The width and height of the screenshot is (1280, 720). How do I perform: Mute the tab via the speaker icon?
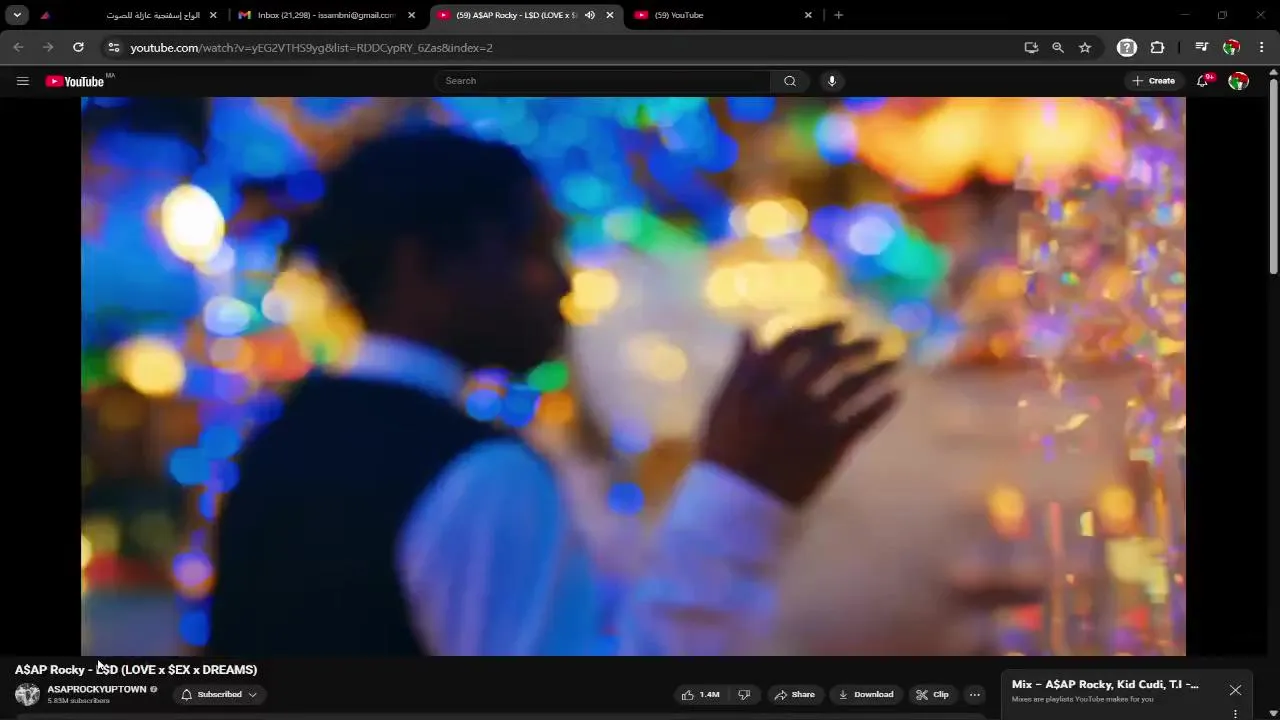coord(589,15)
